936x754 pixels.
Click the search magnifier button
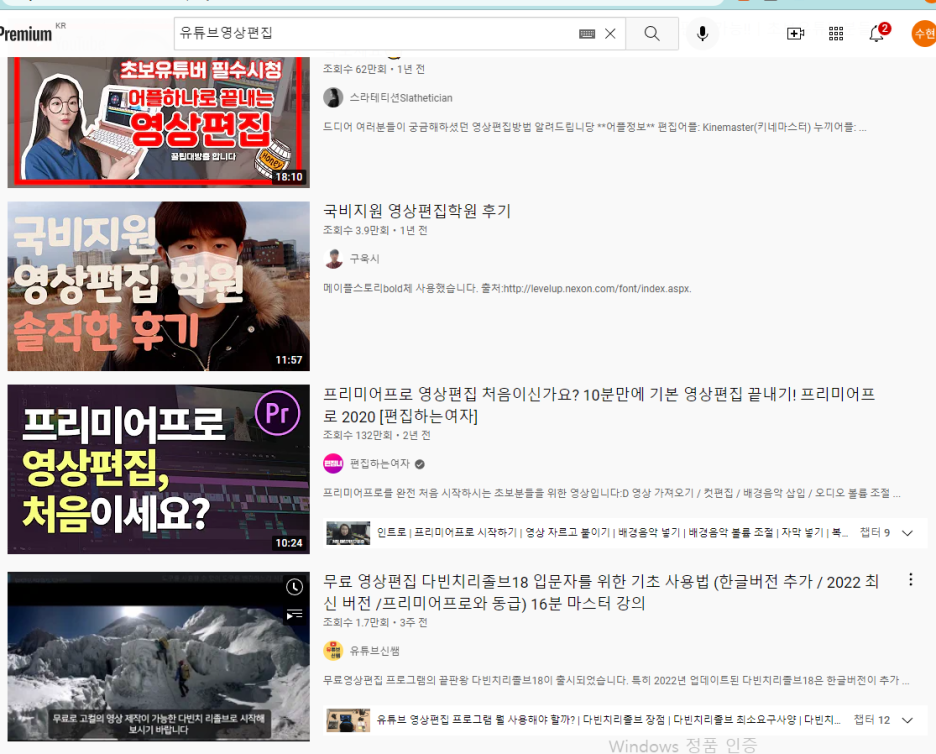coord(652,33)
